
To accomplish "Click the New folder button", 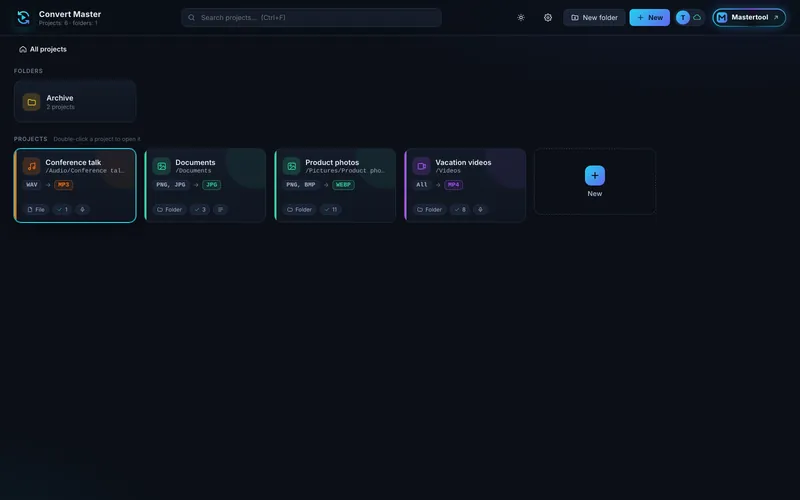I will (594, 17).
